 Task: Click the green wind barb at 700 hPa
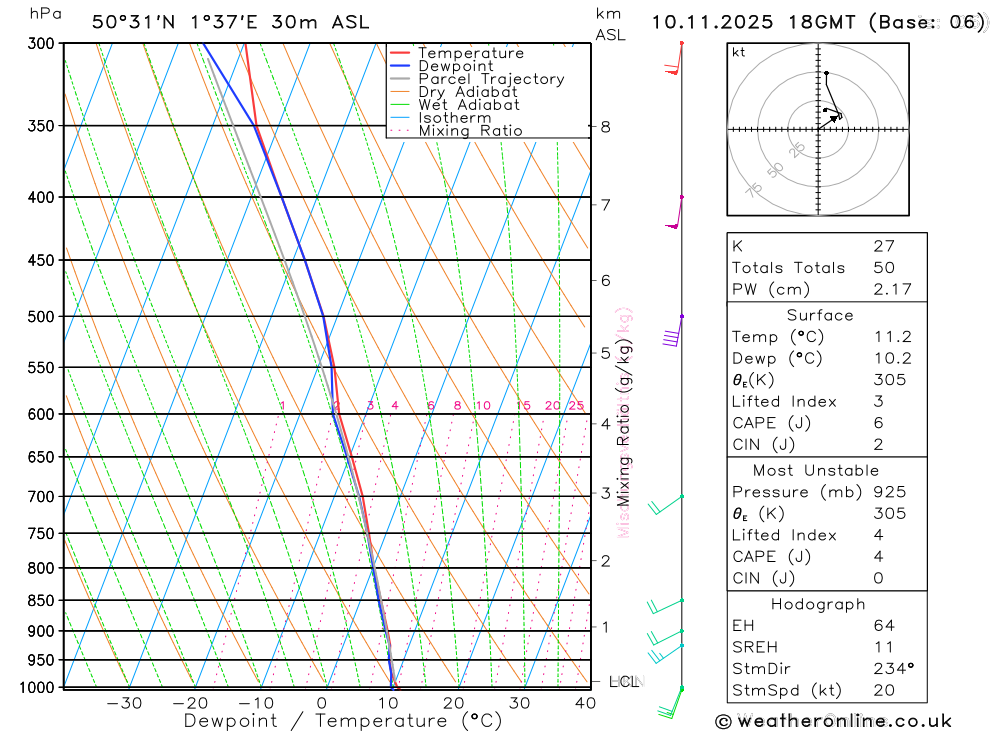pos(666,505)
